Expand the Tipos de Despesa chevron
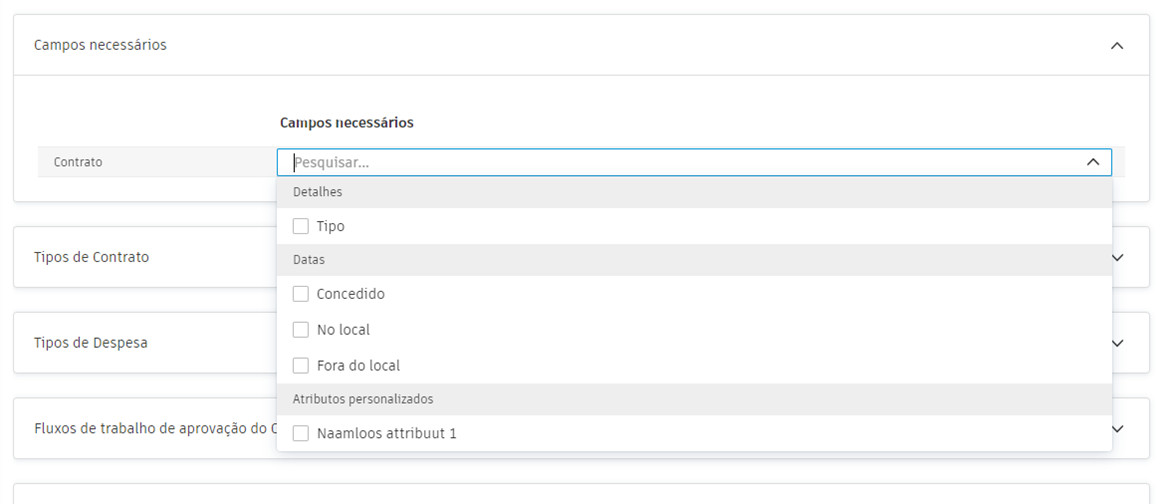This screenshot has width=1165, height=504. (1118, 343)
